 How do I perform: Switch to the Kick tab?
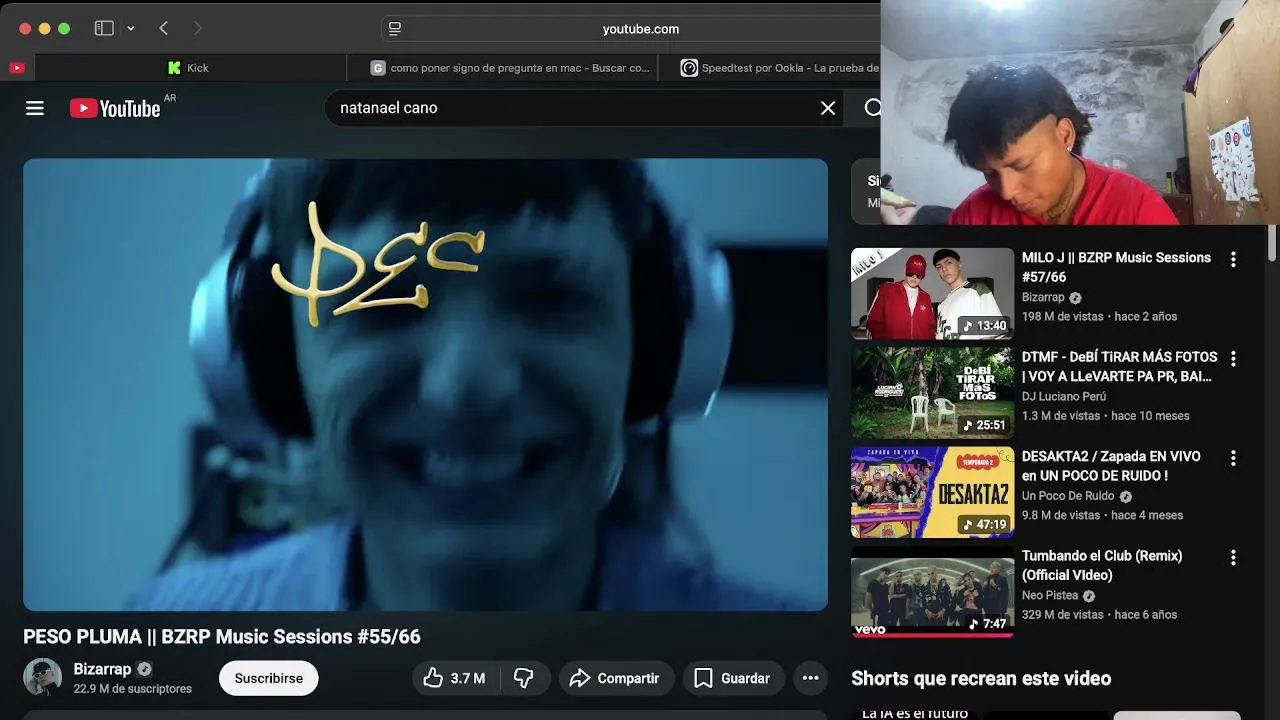click(190, 68)
